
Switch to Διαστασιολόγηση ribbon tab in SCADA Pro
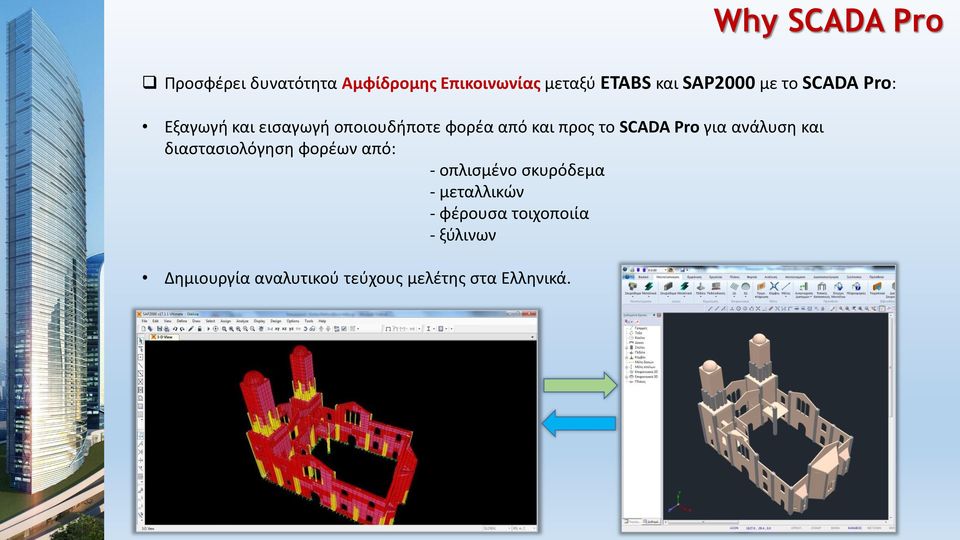click(x=826, y=277)
